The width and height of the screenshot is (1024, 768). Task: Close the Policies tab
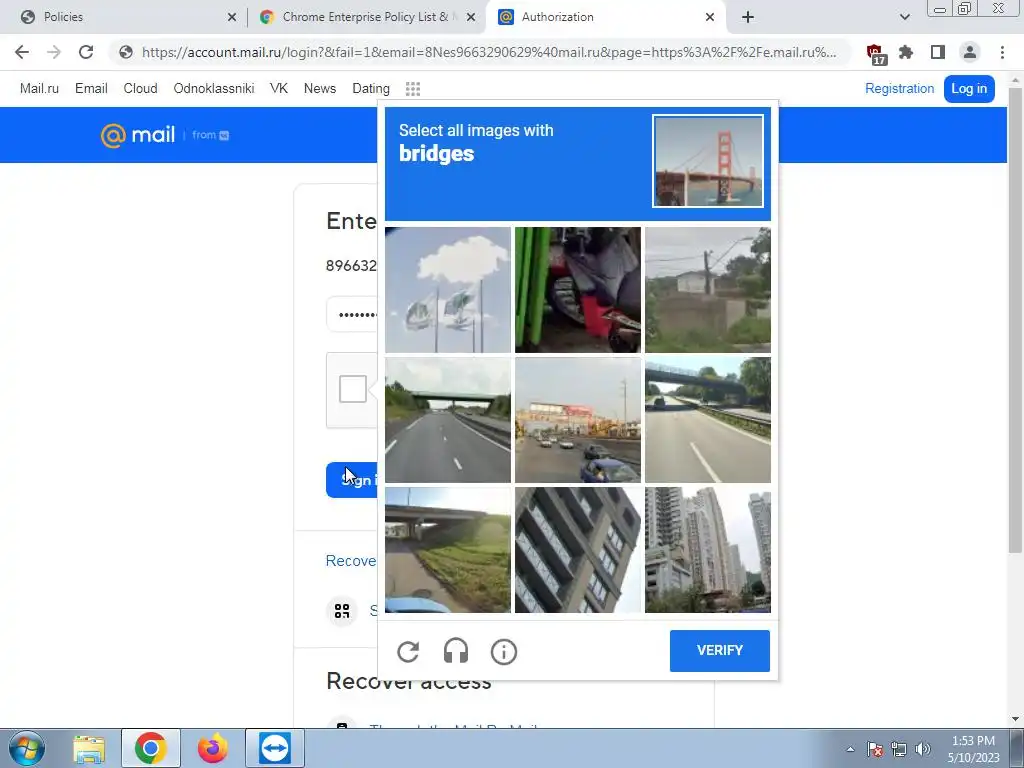coord(232,18)
